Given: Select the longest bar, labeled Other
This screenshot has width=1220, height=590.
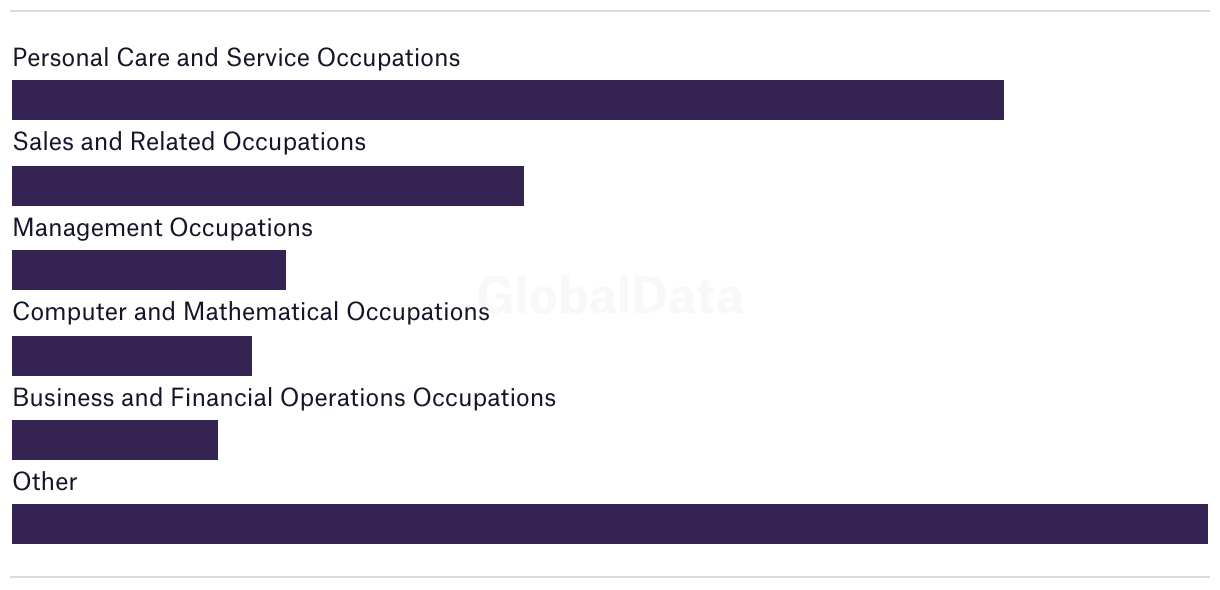Looking at the screenshot, I should 610,524.
